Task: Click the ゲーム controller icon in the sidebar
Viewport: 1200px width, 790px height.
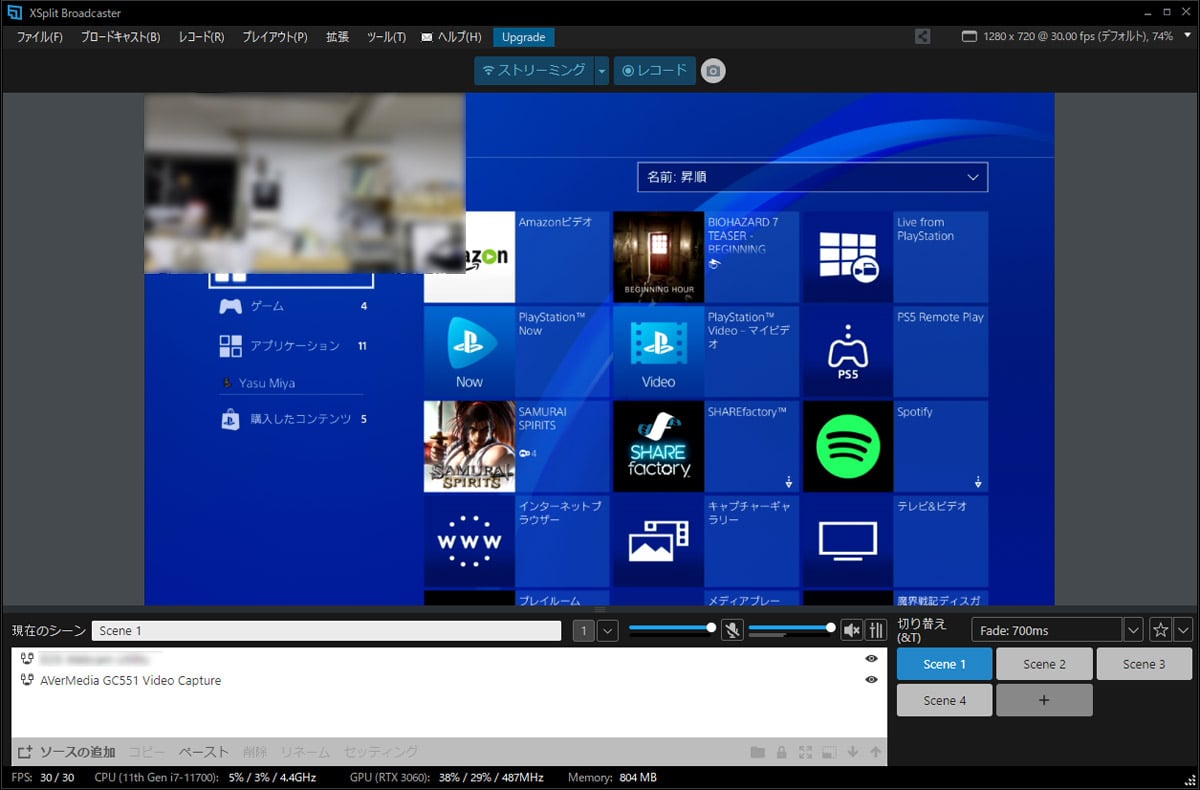Action: coord(230,306)
